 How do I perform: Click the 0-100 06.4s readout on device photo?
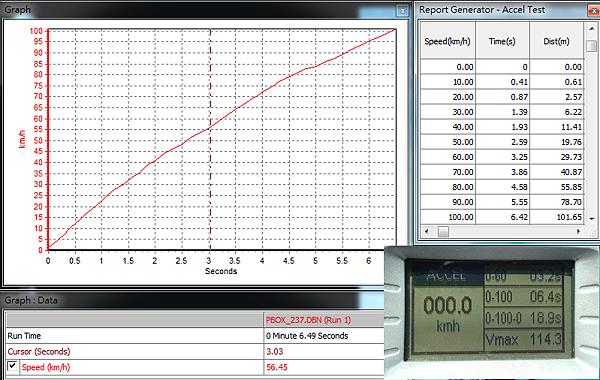[523, 297]
